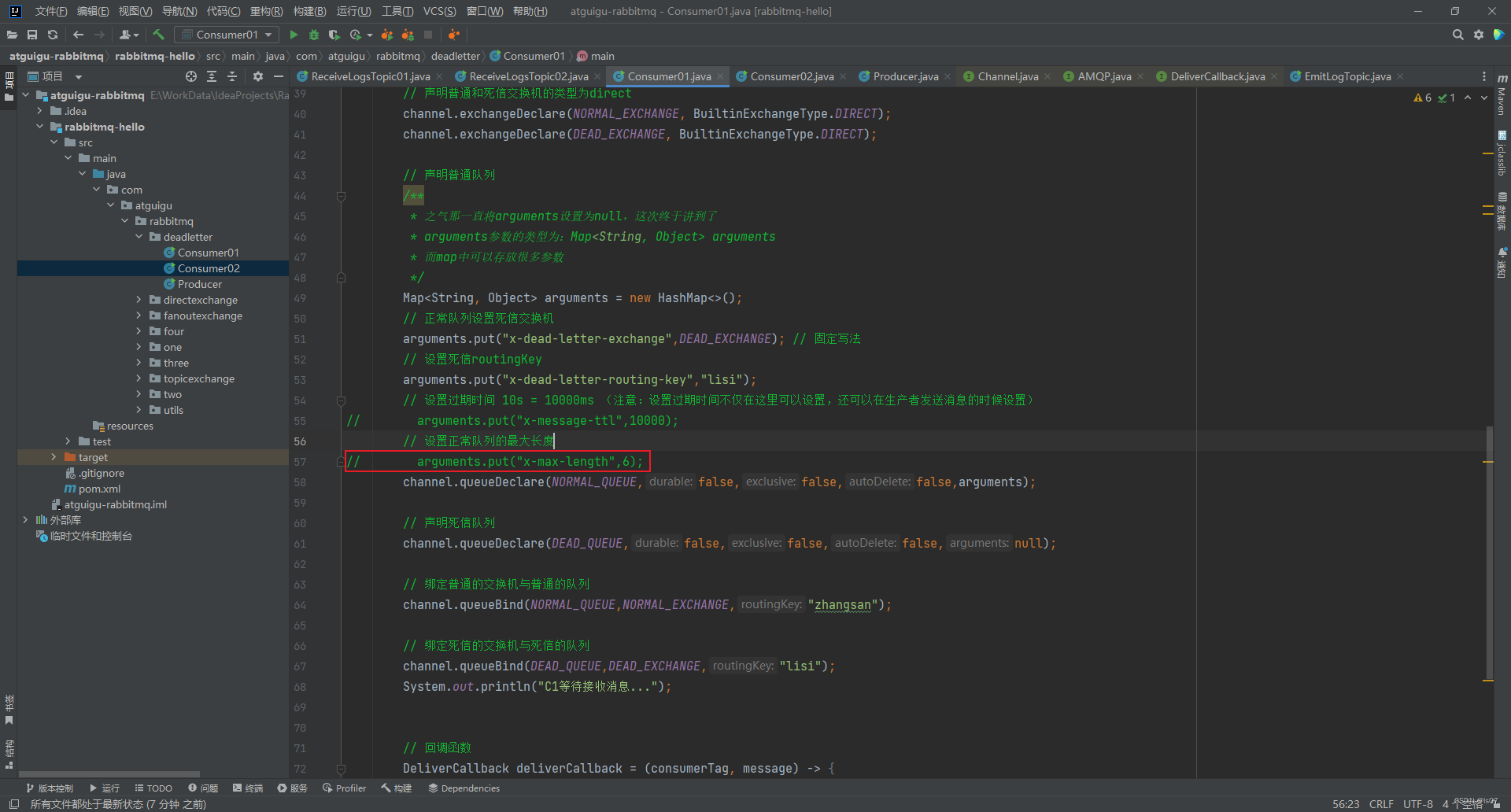Open Search Everywhere magnifier icon
The width and height of the screenshot is (1511, 812).
tap(1457, 35)
